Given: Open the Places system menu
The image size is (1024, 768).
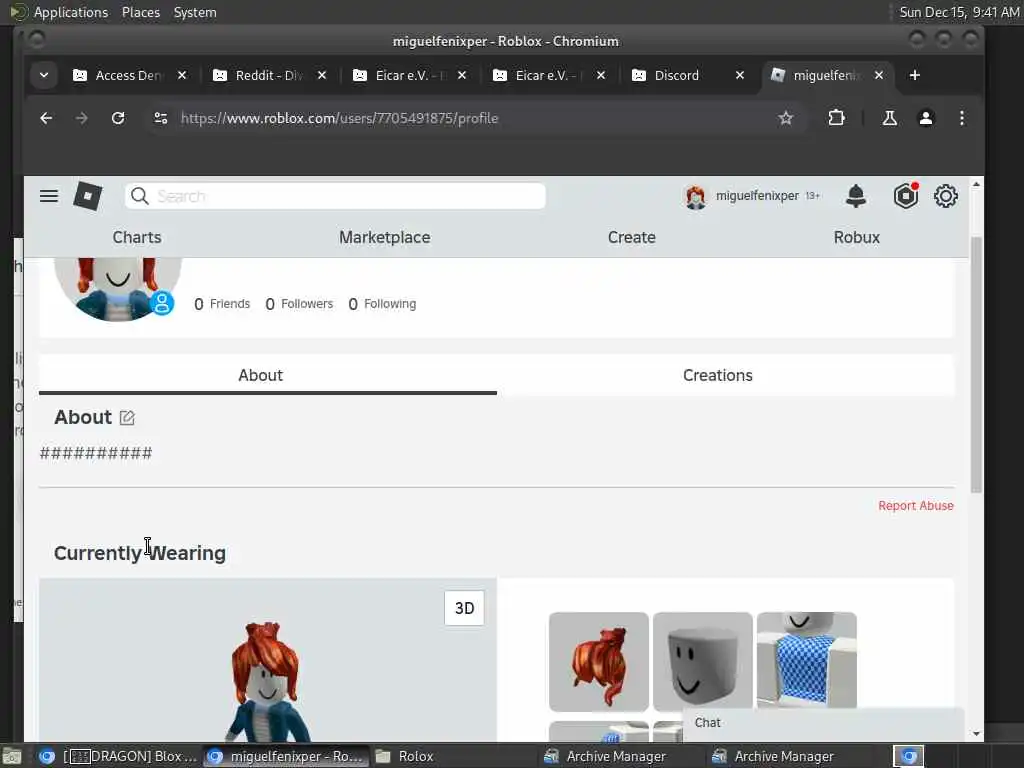Looking at the screenshot, I should (x=140, y=12).
